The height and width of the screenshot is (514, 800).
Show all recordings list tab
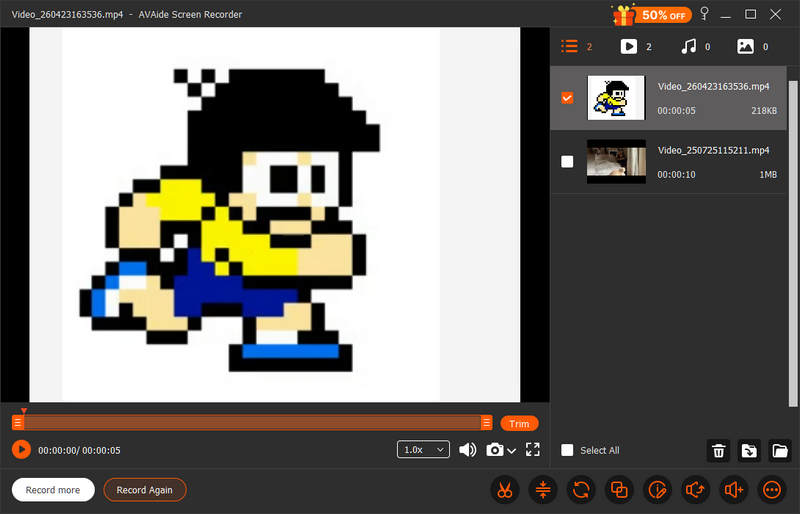577,46
